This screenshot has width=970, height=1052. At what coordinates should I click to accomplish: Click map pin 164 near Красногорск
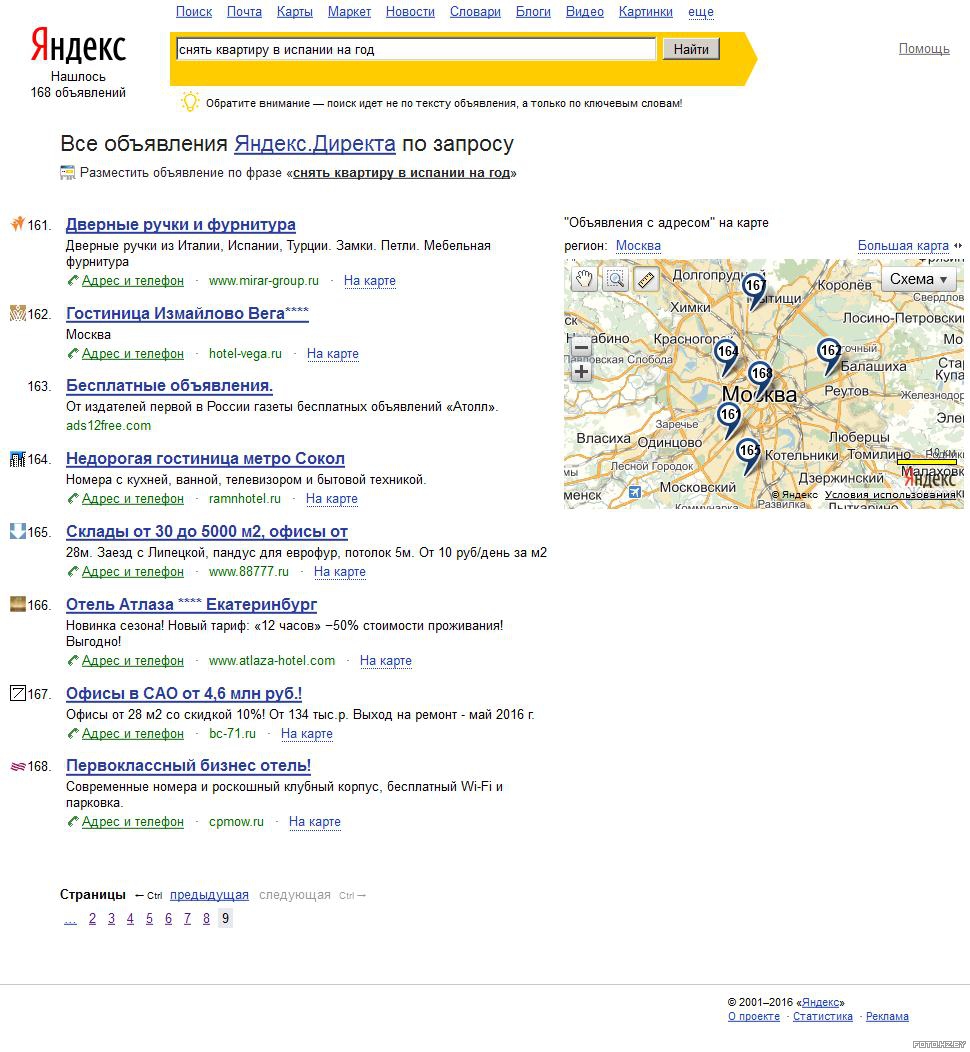726,356
